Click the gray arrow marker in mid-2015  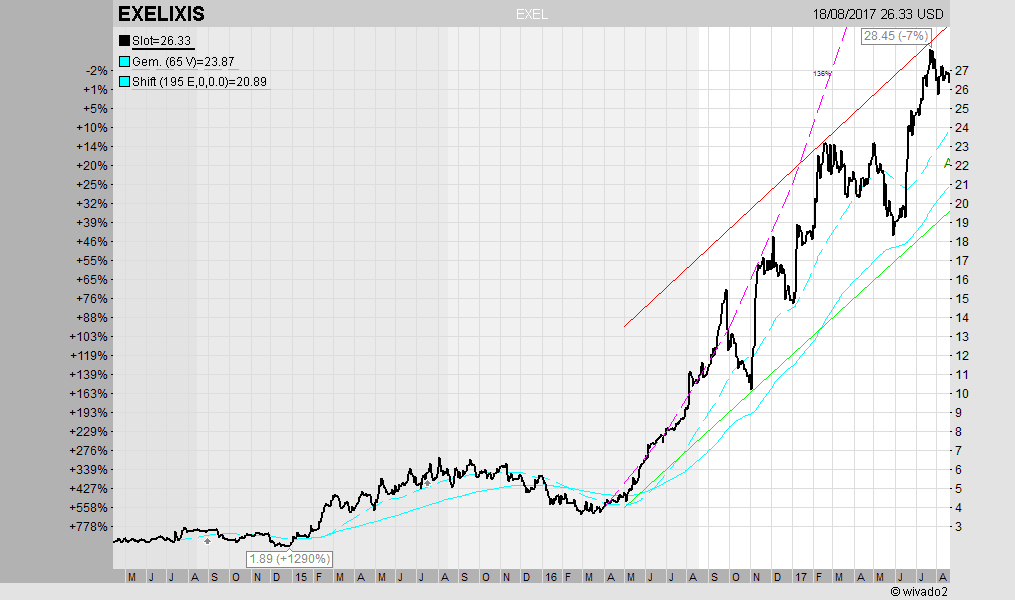(427, 483)
